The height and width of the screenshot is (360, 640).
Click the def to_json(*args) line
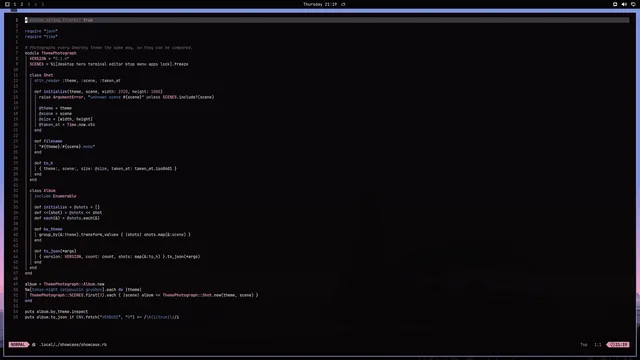[x=55, y=251]
